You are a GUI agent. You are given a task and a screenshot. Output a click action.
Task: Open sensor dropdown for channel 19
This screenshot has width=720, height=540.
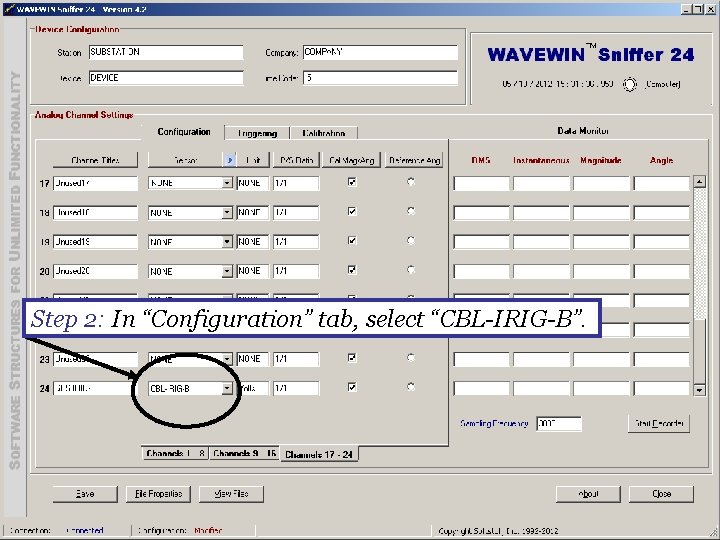(x=227, y=242)
